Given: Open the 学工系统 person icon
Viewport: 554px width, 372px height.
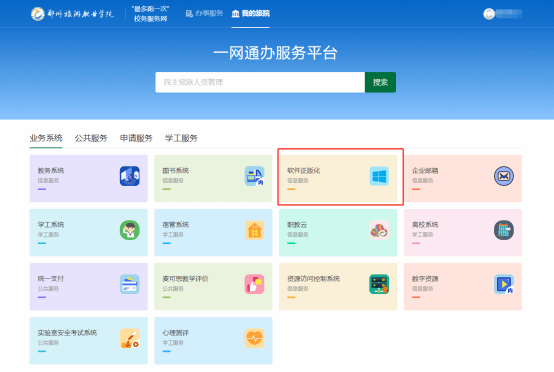Looking at the screenshot, I should click(130, 230).
